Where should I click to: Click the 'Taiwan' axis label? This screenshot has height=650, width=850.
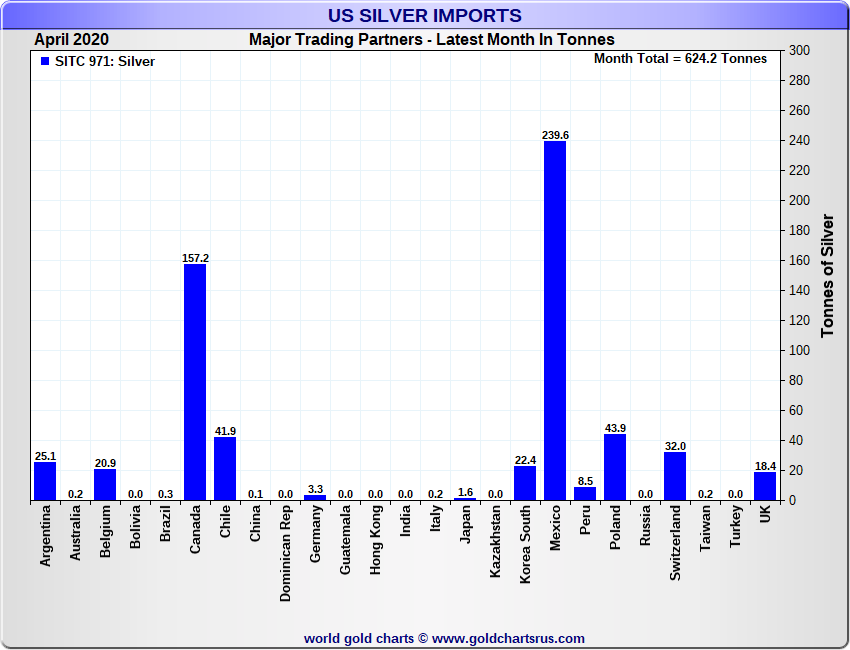(x=705, y=528)
